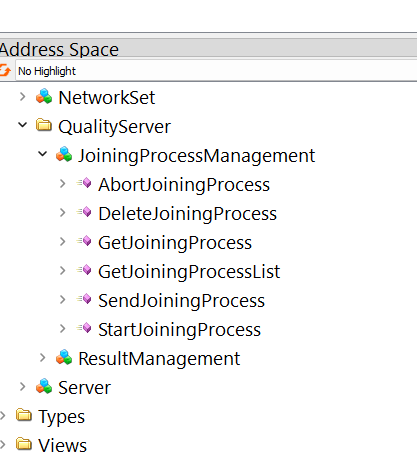Collapse the JoiningProcessManagement node
This screenshot has height=469, width=417.
pyautogui.click(x=42, y=154)
